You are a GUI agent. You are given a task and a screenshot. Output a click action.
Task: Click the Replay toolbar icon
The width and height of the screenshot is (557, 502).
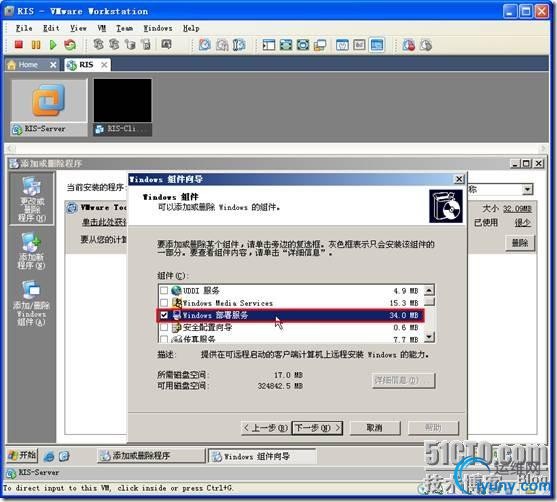pos(426,45)
